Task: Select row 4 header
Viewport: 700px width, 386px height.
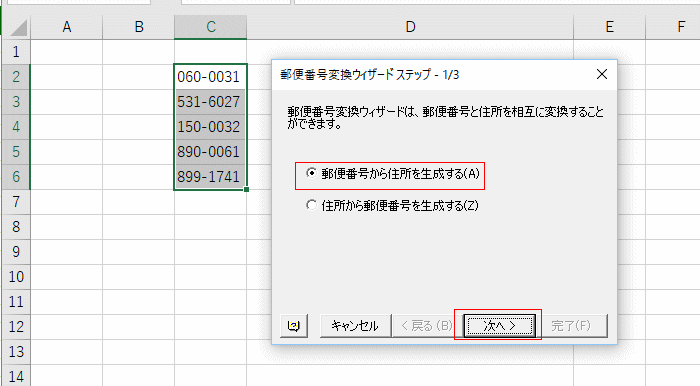Action: pos(16,127)
